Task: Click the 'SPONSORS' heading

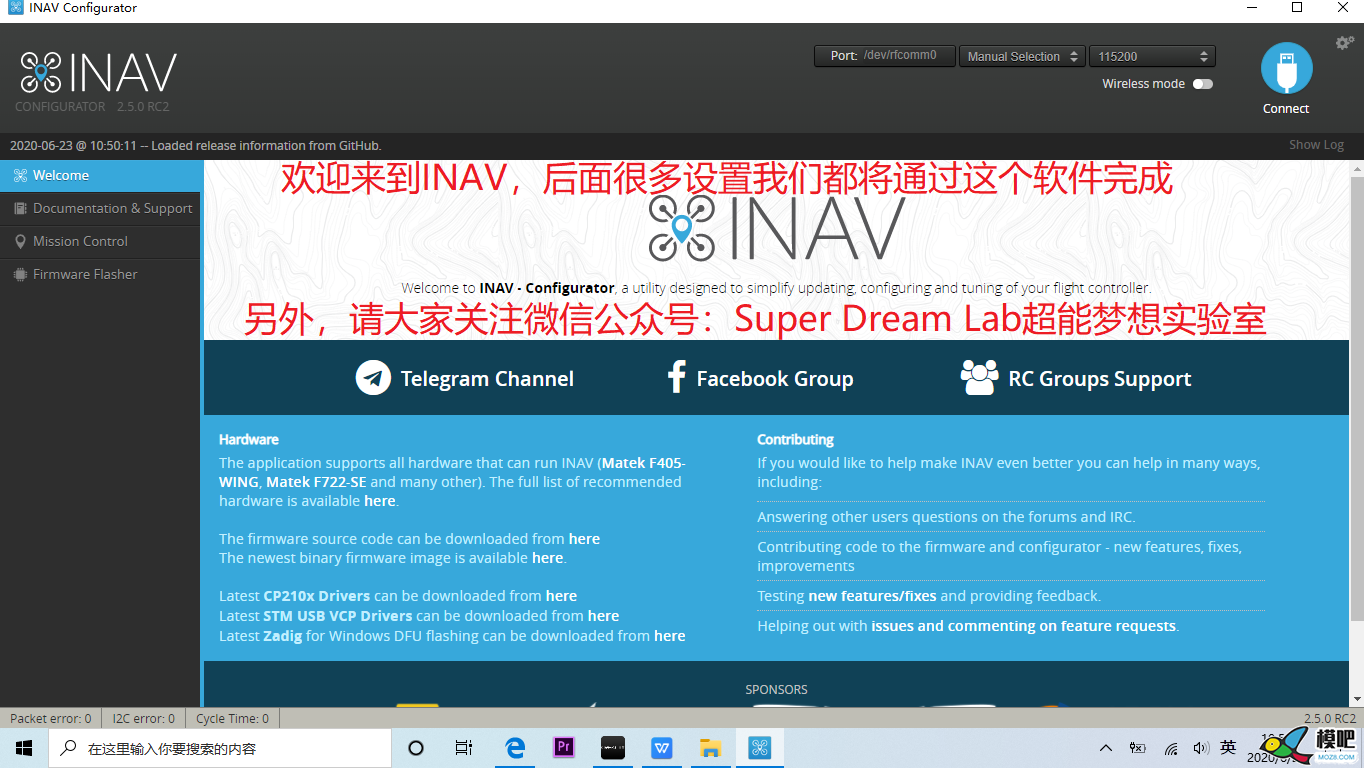Action: (x=776, y=690)
